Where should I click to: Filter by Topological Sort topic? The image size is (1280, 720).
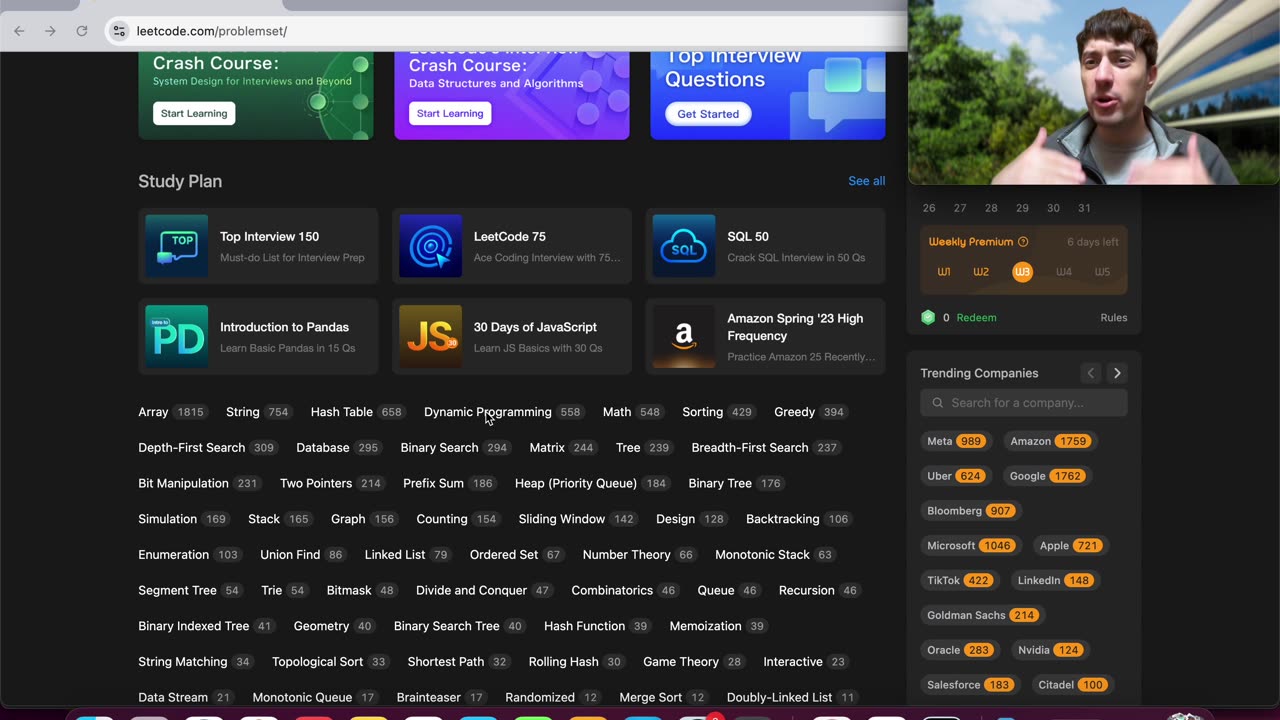pos(330,662)
